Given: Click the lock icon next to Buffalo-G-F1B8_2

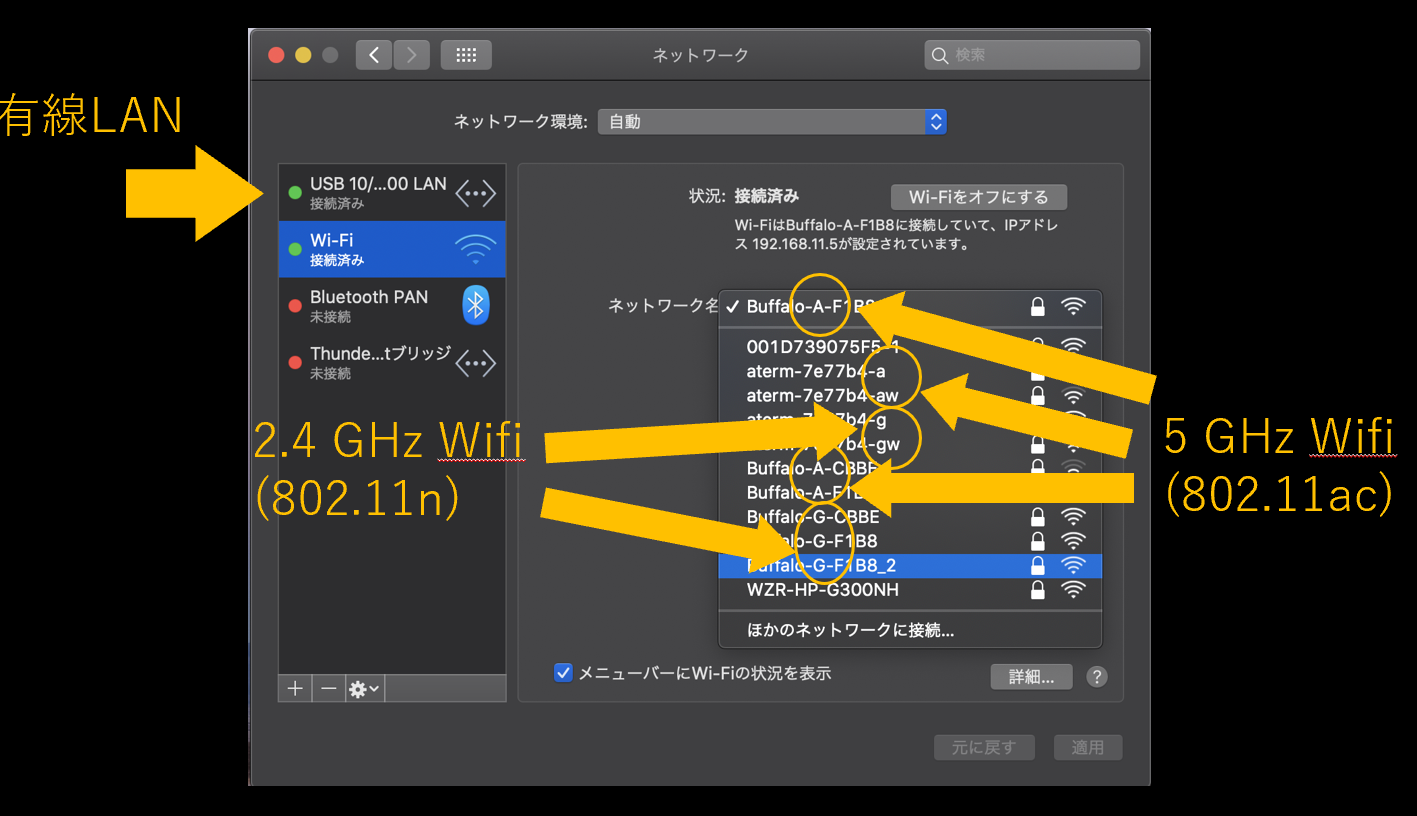Looking at the screenshot, I should pos(1037,565).
